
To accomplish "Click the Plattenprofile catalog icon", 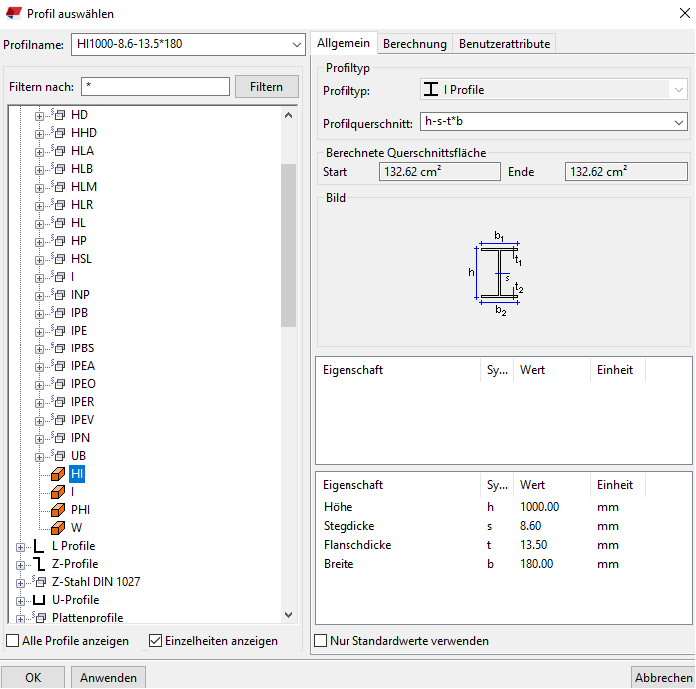I will pos(39,617).
